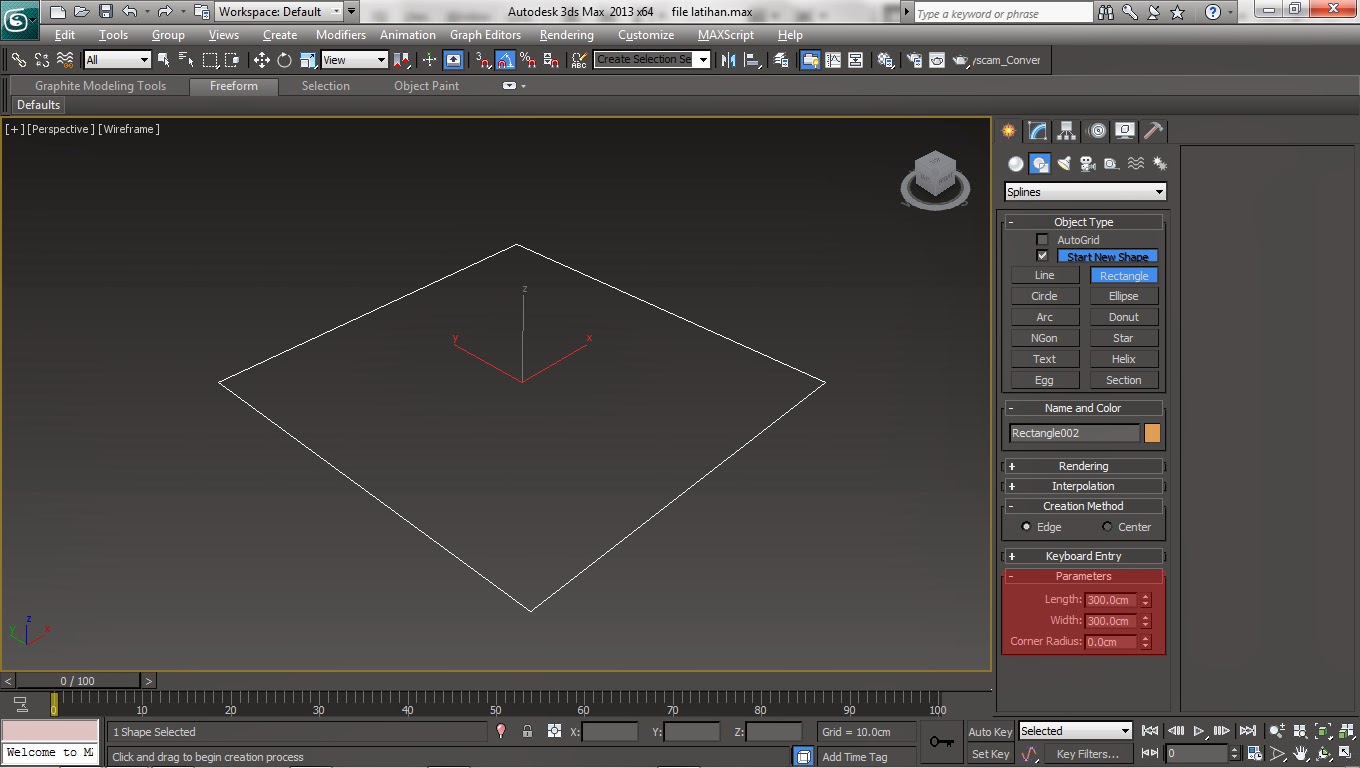
Task: Open the Create Selection Set dropdown
Action: coord(652,60)
